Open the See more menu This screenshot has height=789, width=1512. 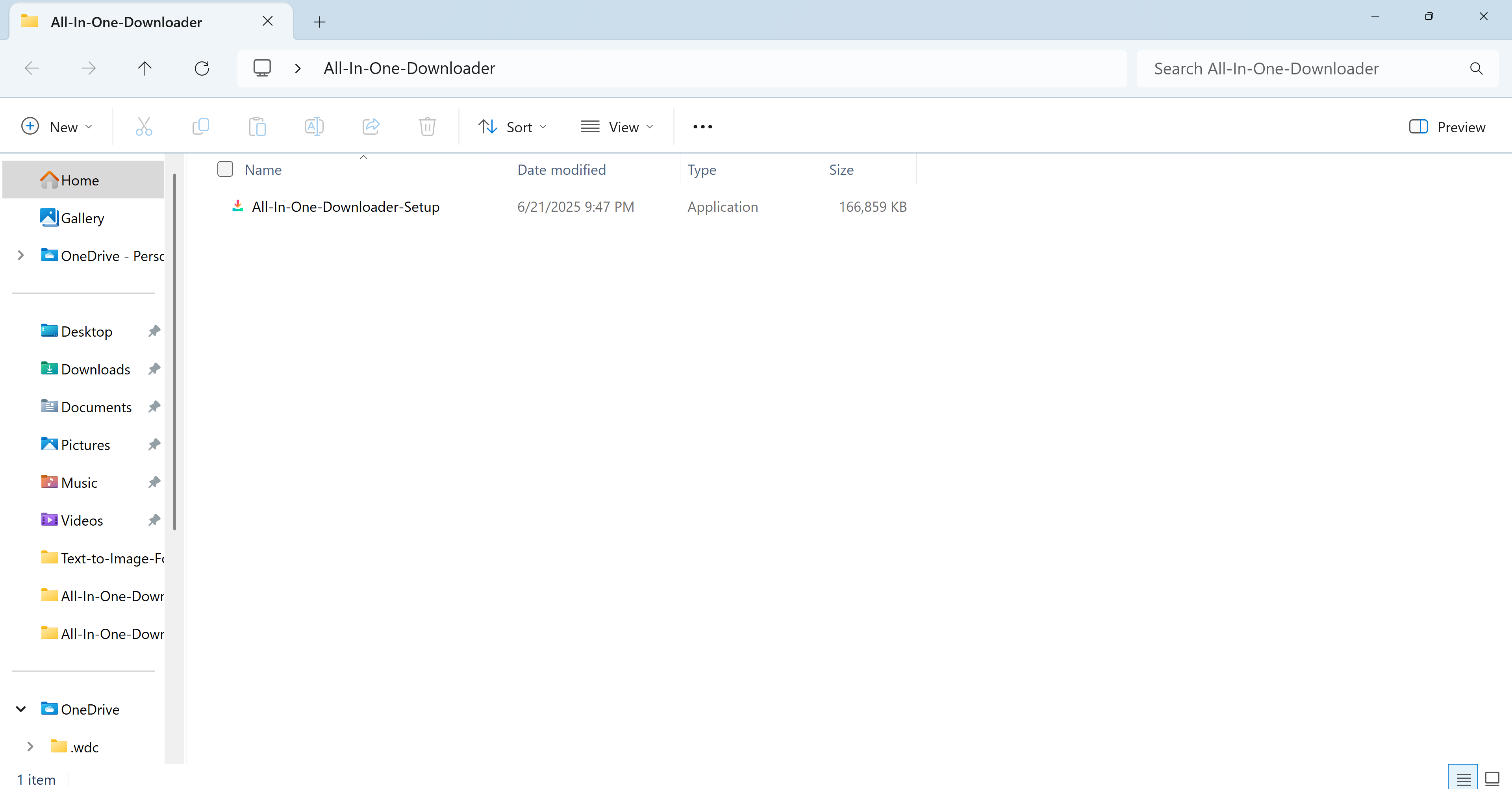[702, 126]
